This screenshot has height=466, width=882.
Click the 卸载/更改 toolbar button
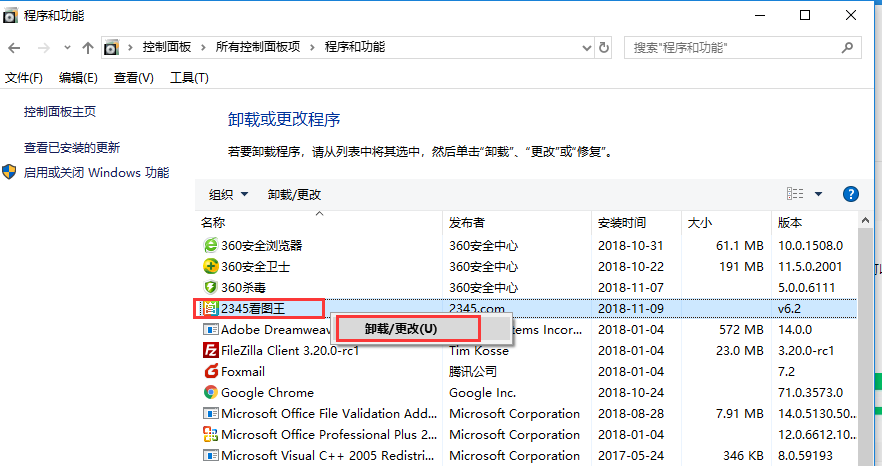(x=294, y=195)
